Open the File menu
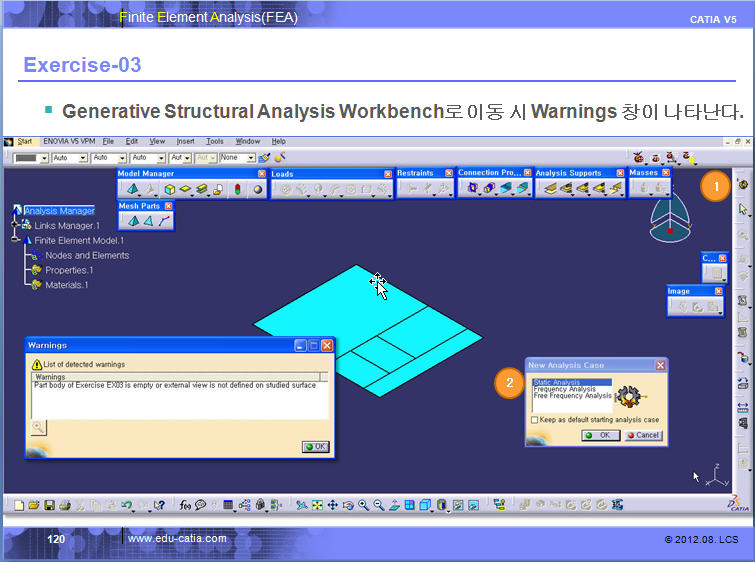Image resolution: width=755 pixels, height=562 pixels. tap(108, 141)
